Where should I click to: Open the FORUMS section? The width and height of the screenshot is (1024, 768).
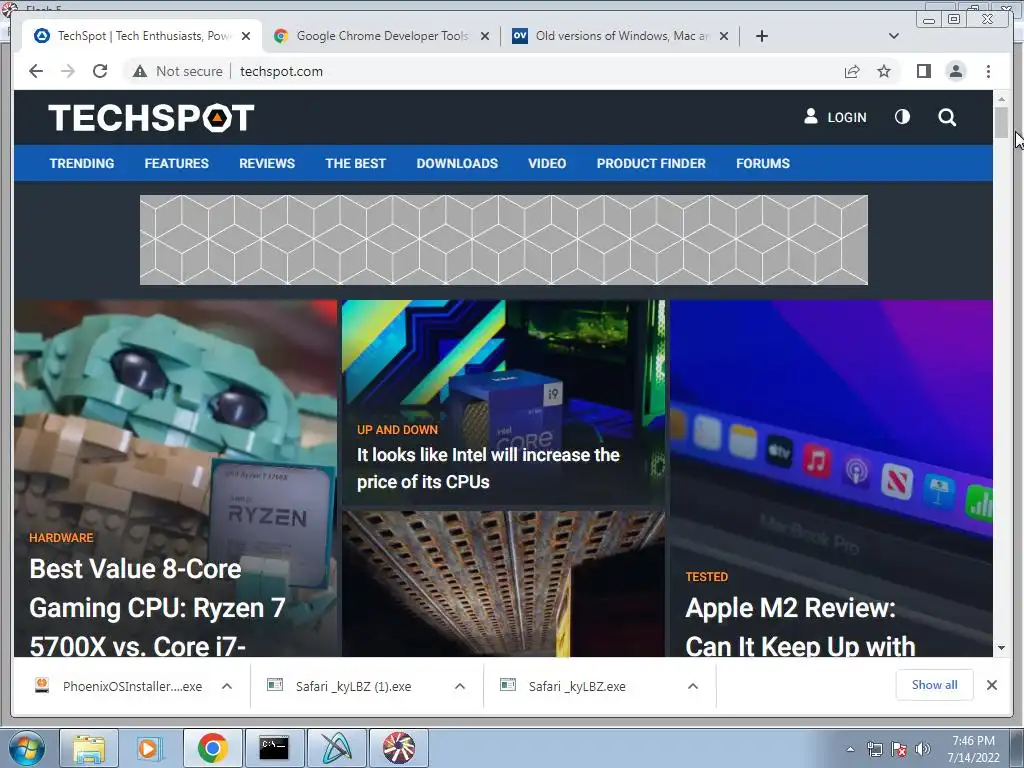763,163
